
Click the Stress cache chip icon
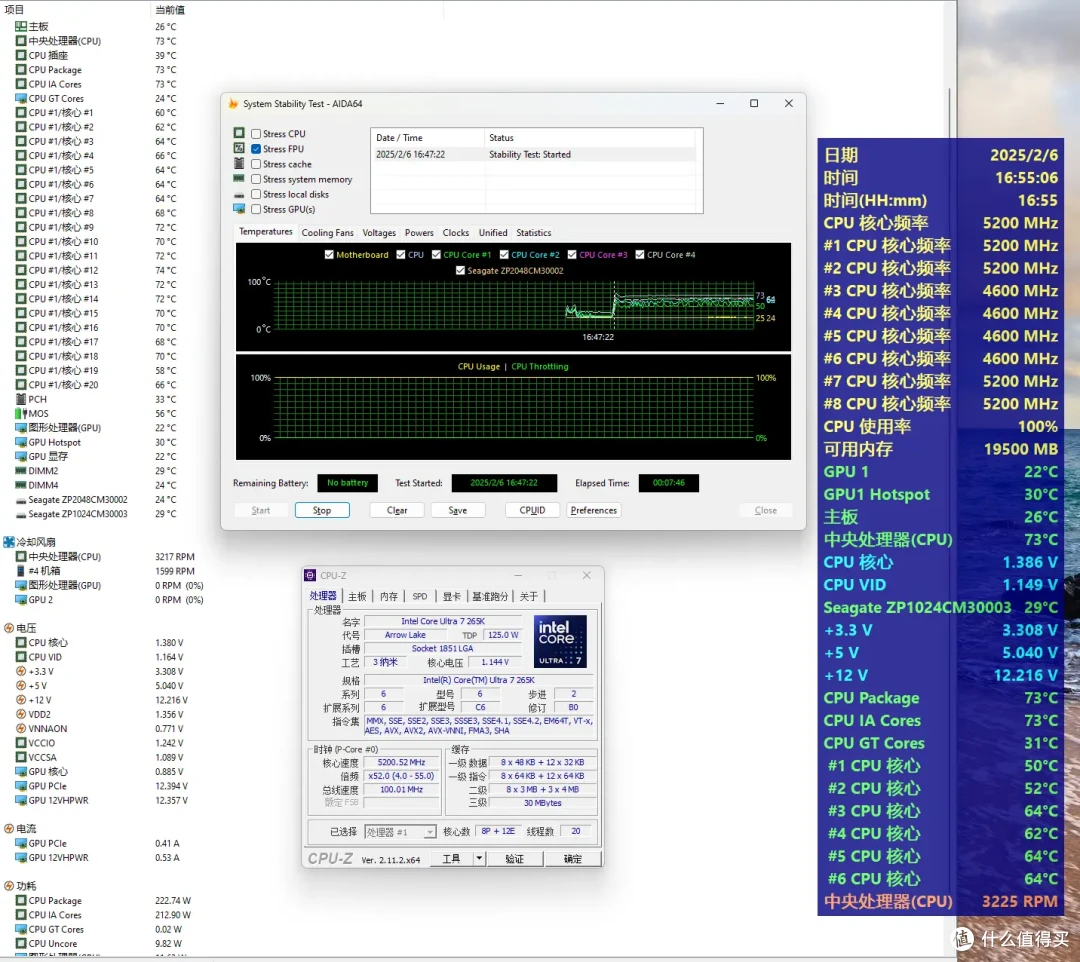click(239, 163)
